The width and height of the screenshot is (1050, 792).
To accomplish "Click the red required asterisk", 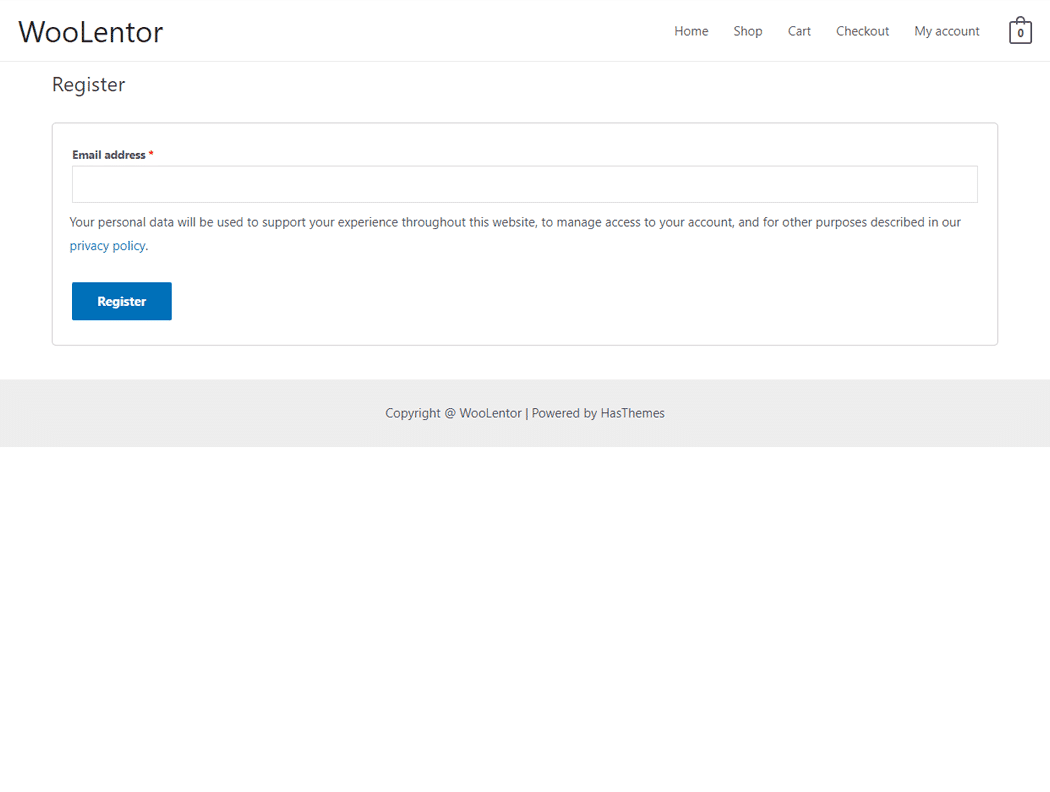I will click(151, 155).
